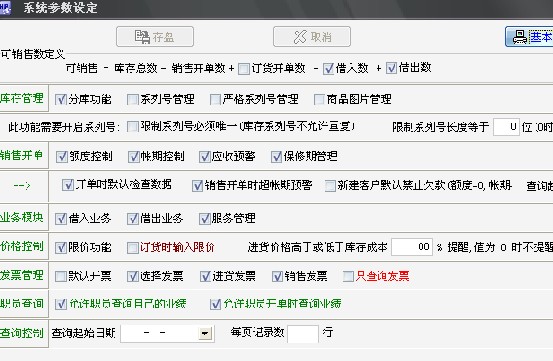Toggle 销售发票 checkbox
Viewport: 553px width, 361px height.
pos(277,276)
